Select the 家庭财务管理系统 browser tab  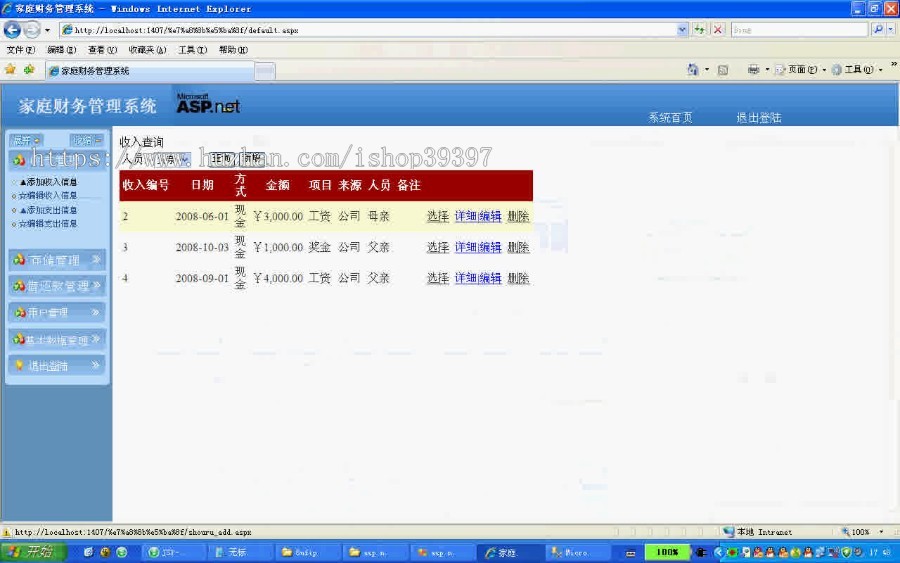click(149, 71)
